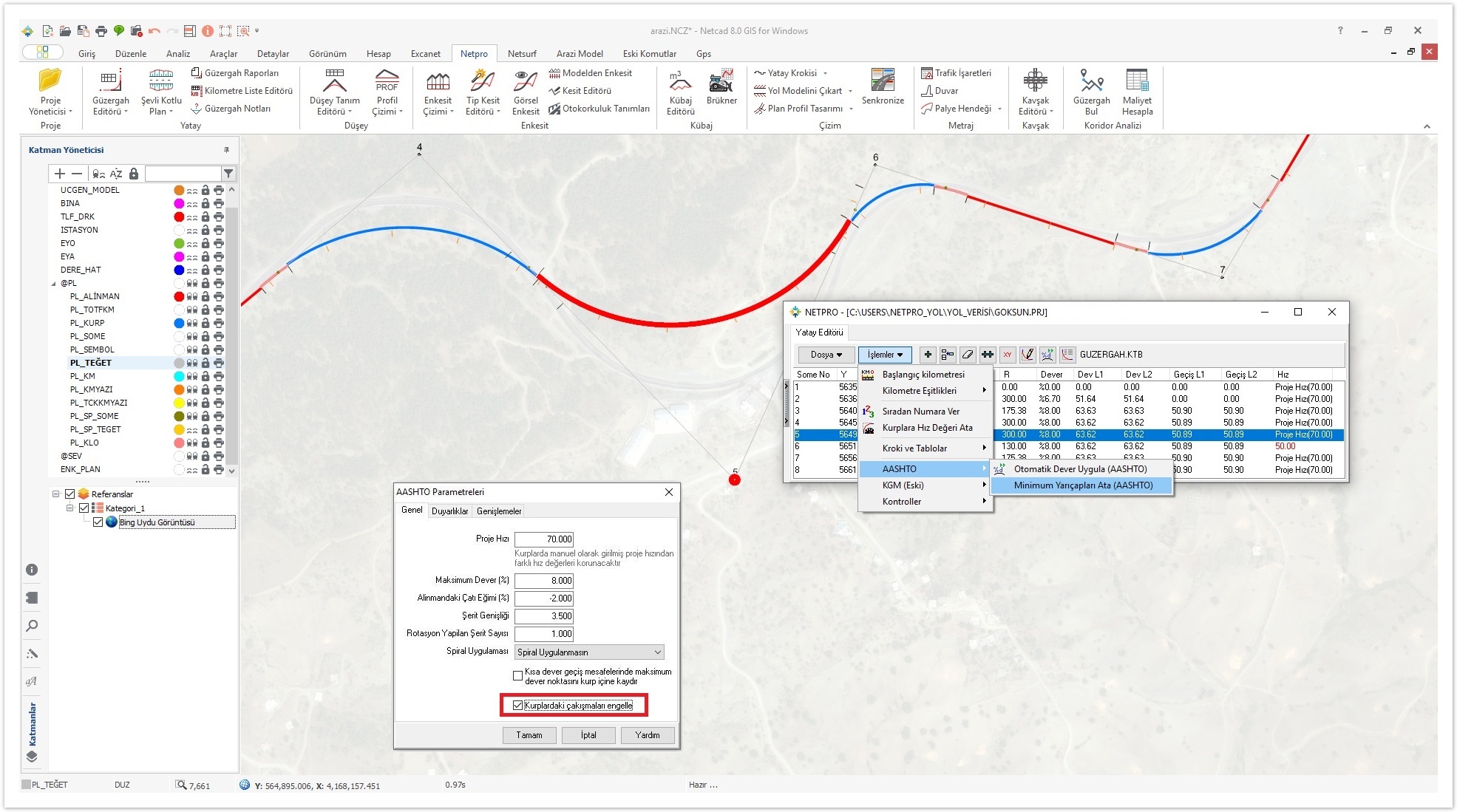1457x812 pixels.
Task: Sort layers with the AZ icon
Action: (x=116, y=174)
